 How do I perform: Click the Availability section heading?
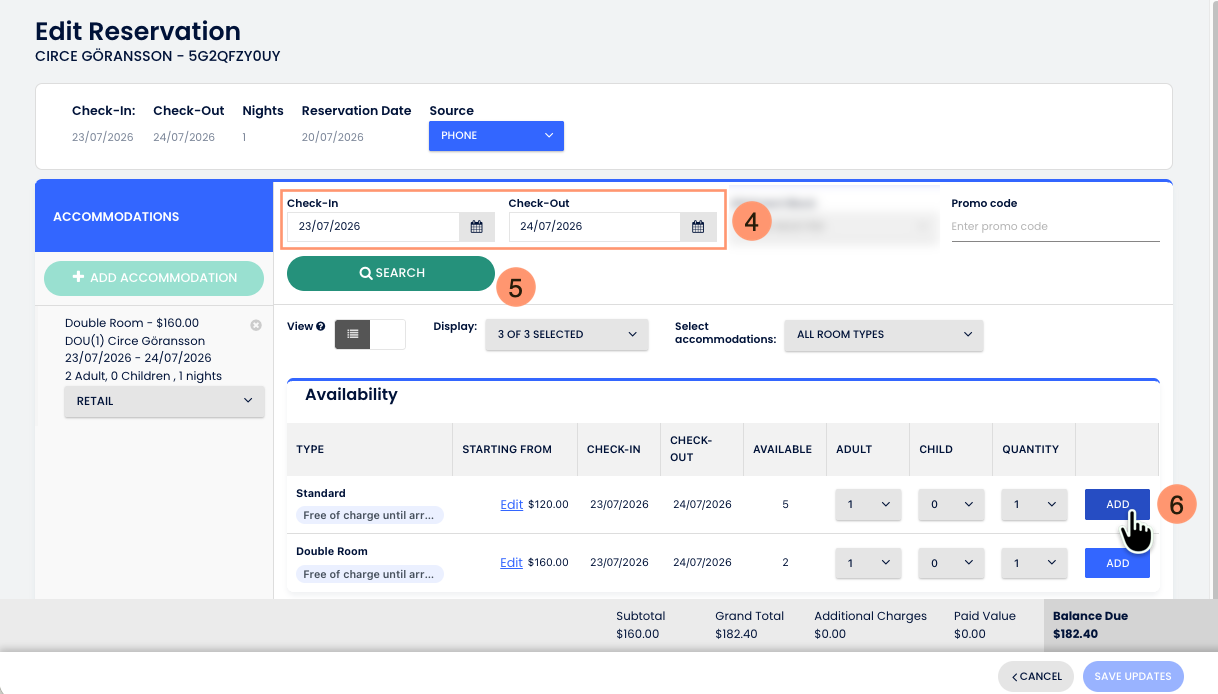tap(351, 395)
